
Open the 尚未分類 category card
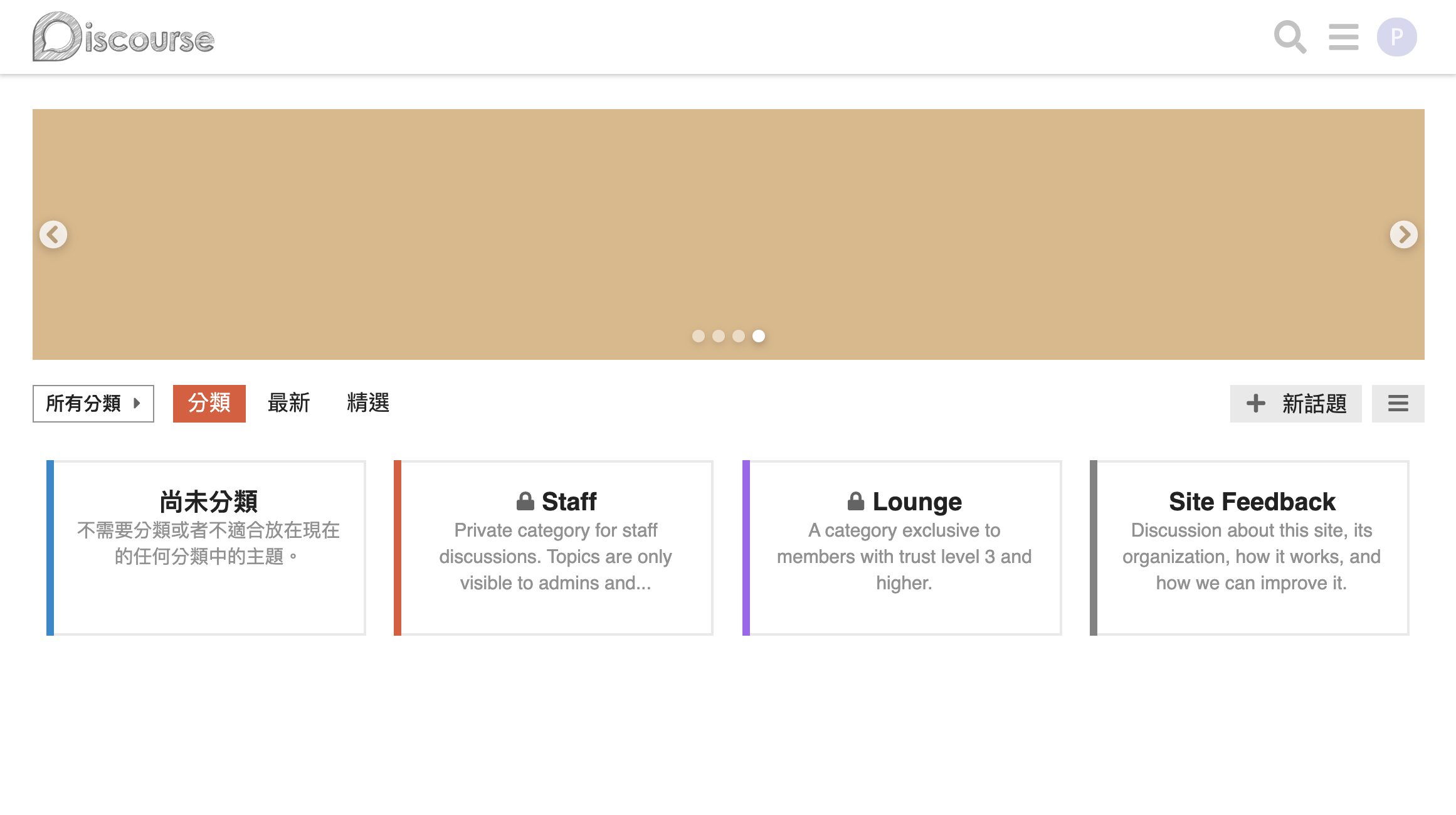coord(208,502)
